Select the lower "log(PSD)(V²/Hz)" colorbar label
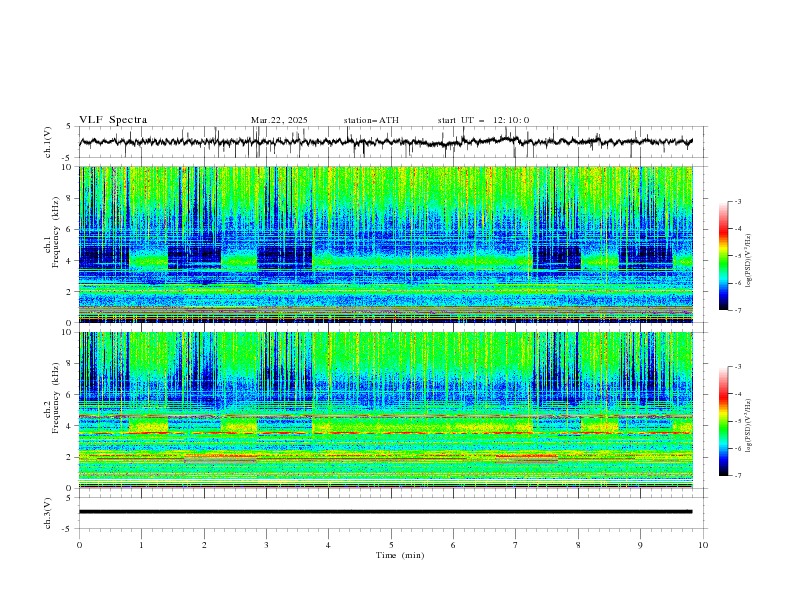The height and width of the screenshot is (612, 792). point(749,426)
